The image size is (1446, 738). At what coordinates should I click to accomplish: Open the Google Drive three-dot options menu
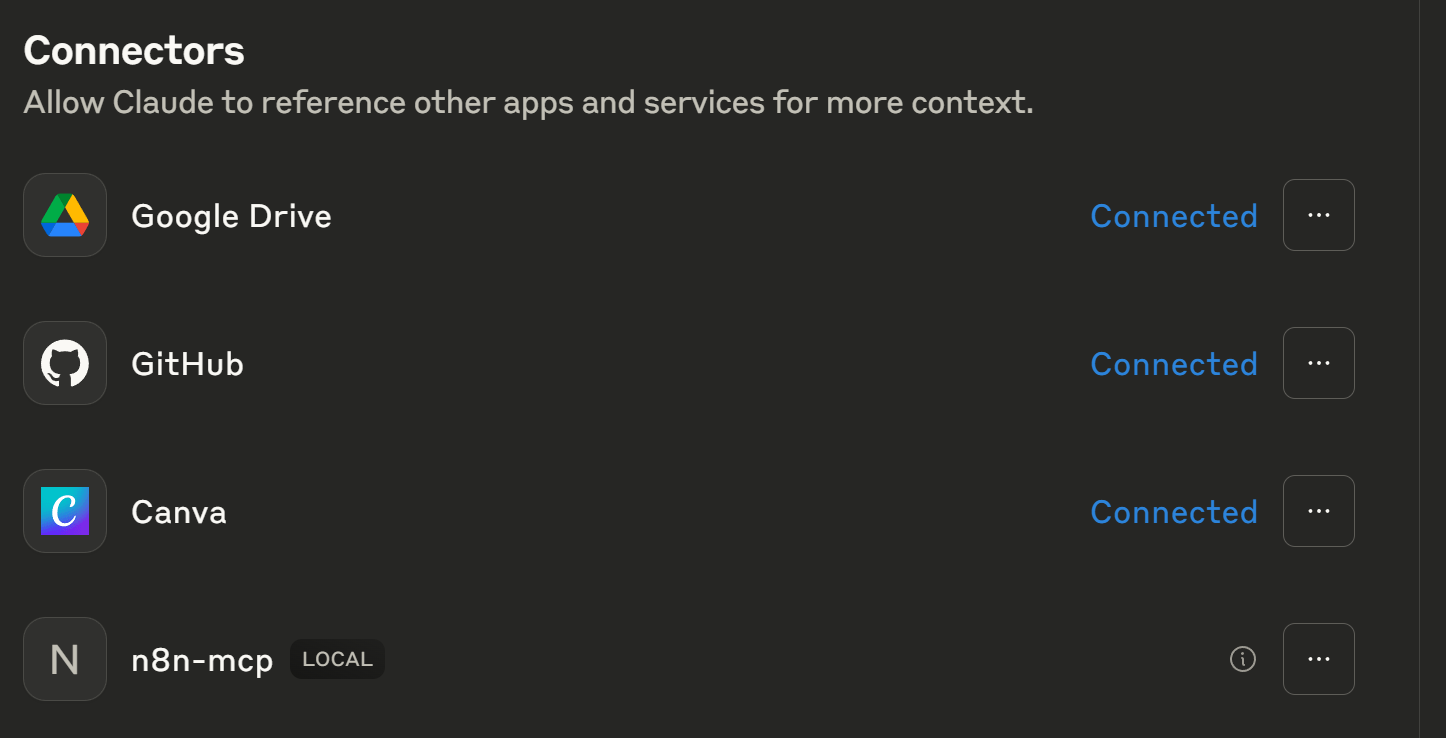pos(1318,215)
